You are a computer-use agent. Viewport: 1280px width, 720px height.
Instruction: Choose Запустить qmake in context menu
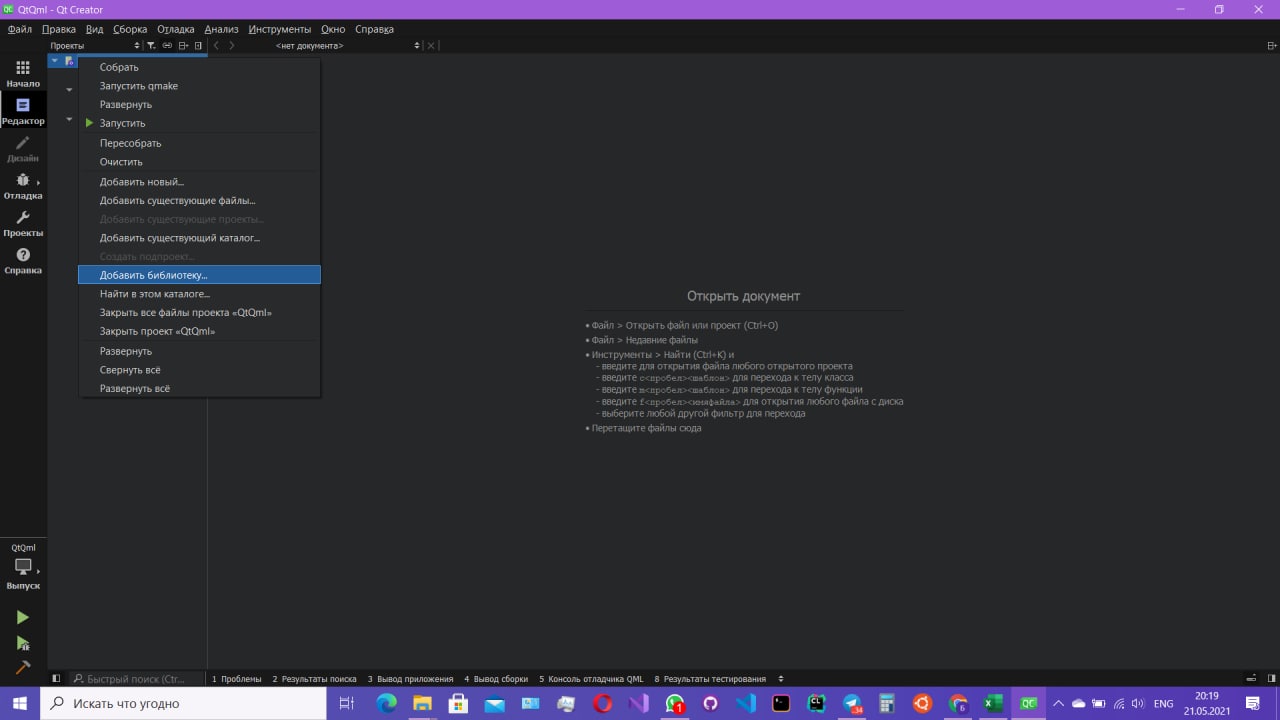point(199,86)
